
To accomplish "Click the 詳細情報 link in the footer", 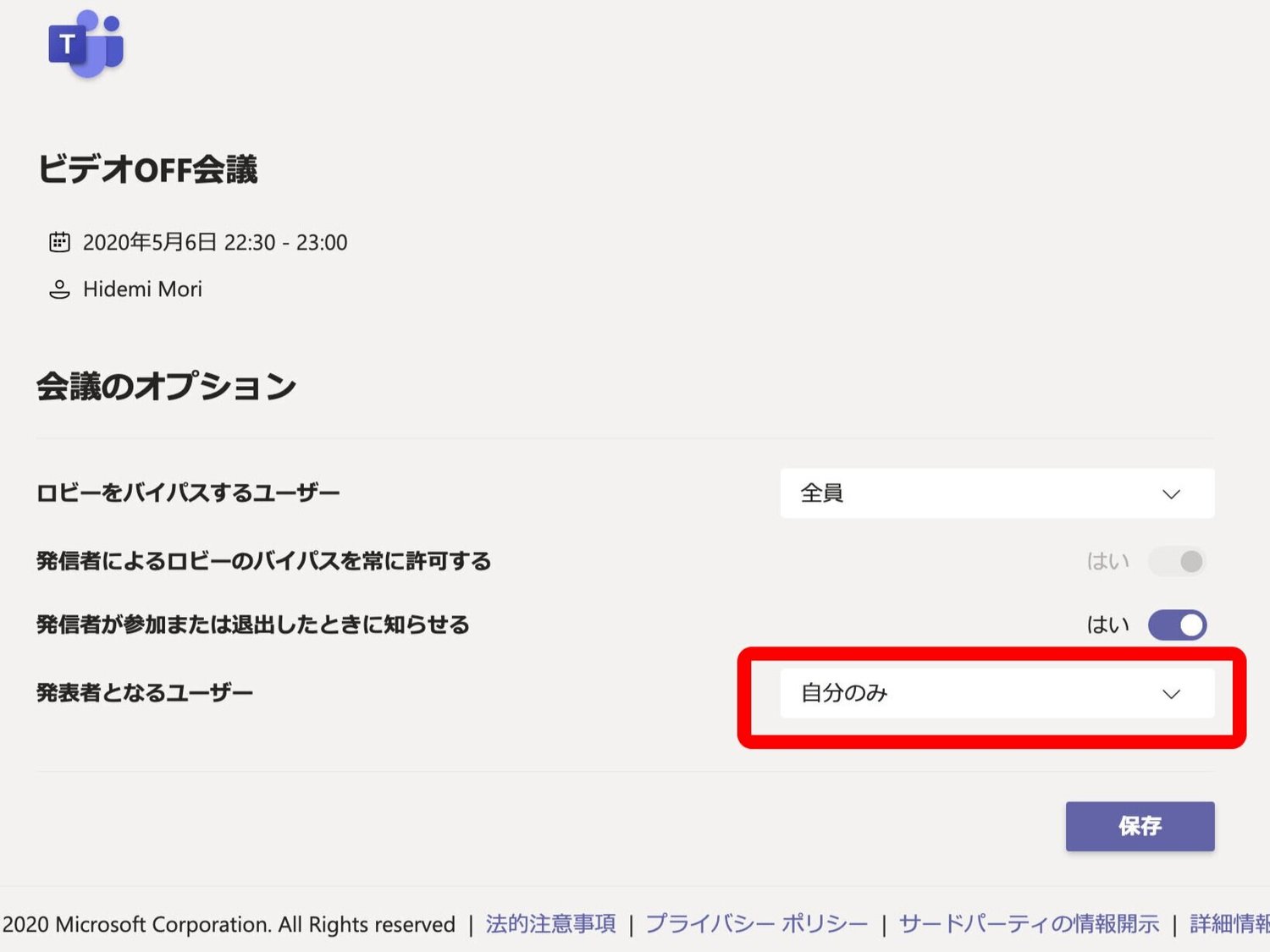I will (1229, 924).
